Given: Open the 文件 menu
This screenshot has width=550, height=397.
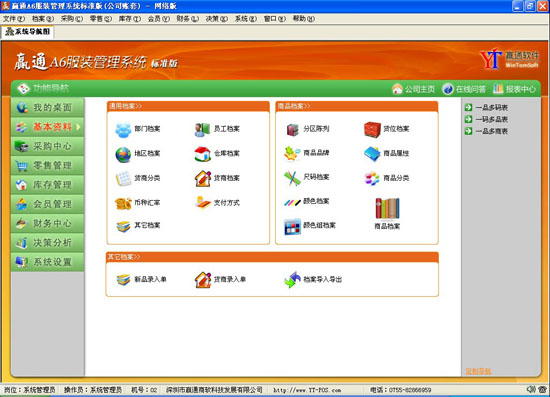Looking at the screenshot, I should [x=14, y=19].
